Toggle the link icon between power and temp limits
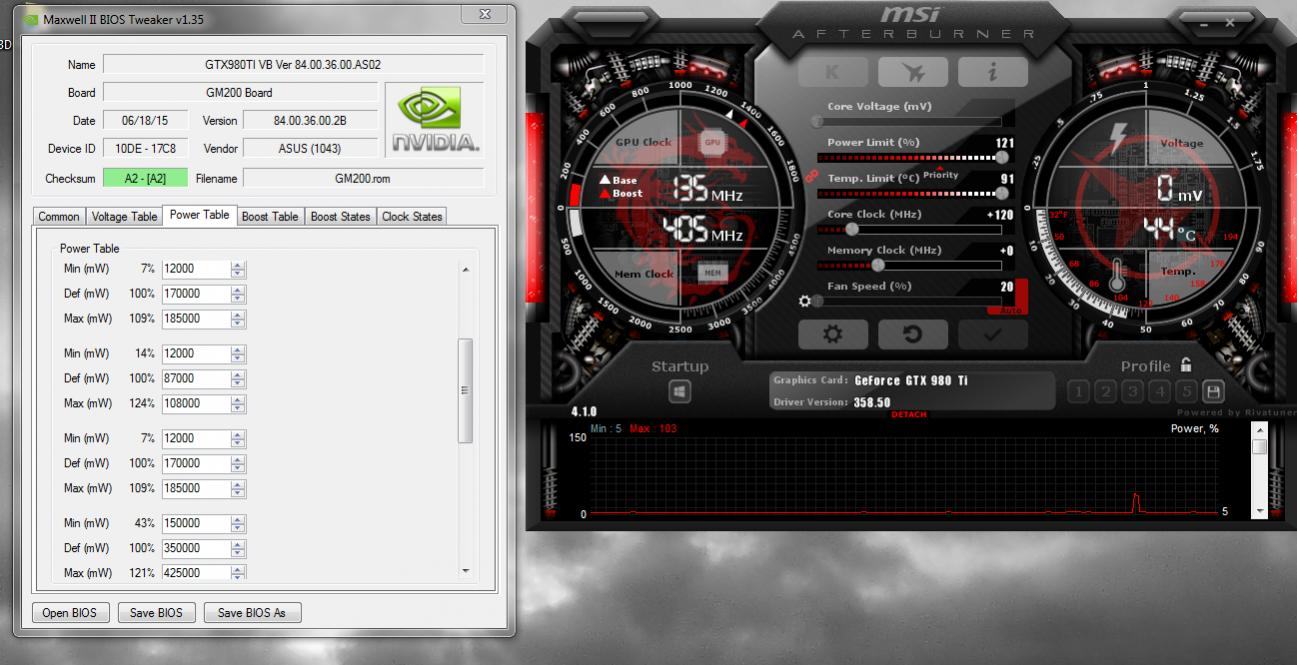The height and width of the screenshot is (665, 1297). (812, 176)
